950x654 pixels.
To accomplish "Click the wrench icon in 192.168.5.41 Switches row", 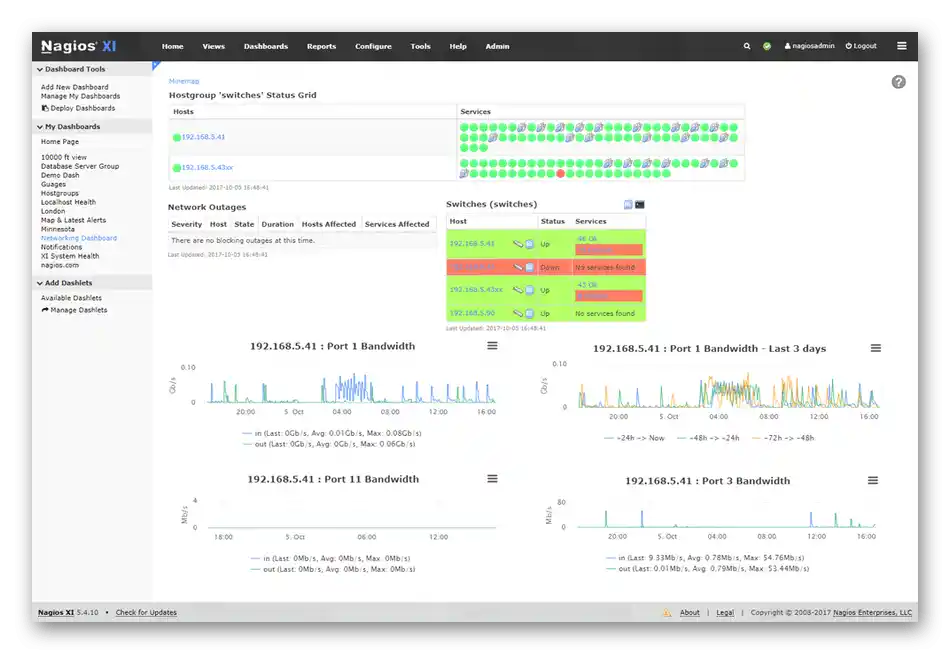I will (518, 244).
